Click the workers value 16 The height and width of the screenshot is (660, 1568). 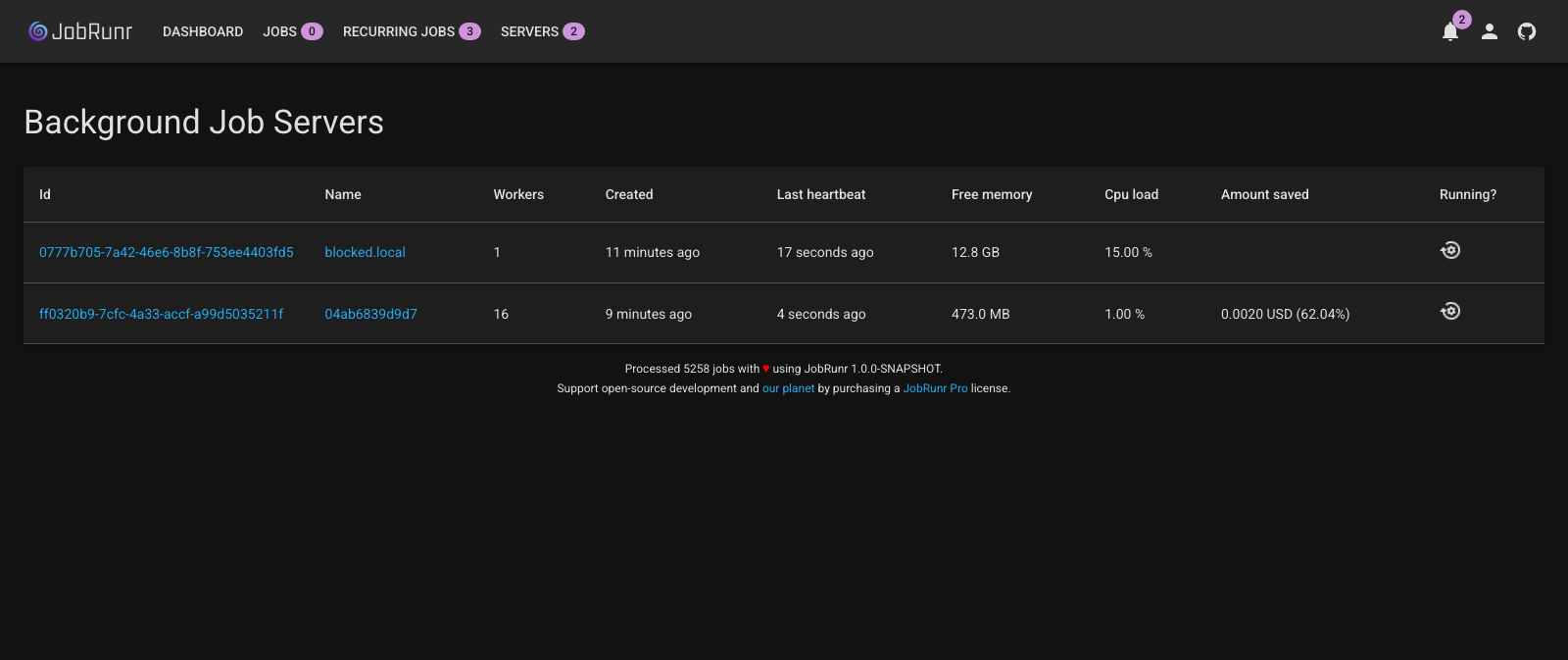[501, 314]
